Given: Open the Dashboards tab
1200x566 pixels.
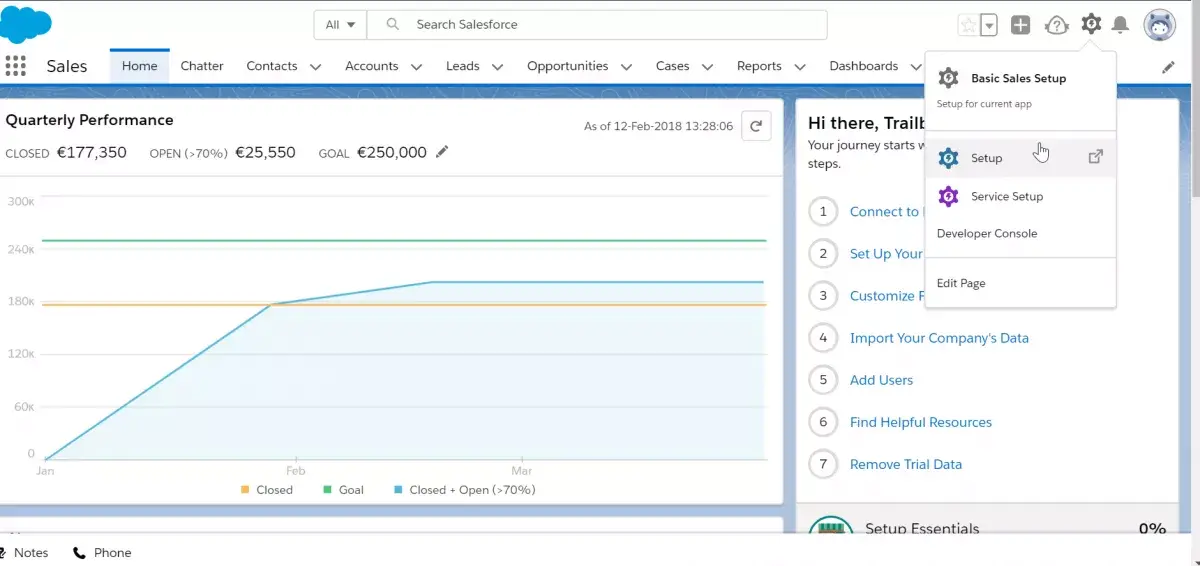Looking at the screenshot, I should (864, 66).
